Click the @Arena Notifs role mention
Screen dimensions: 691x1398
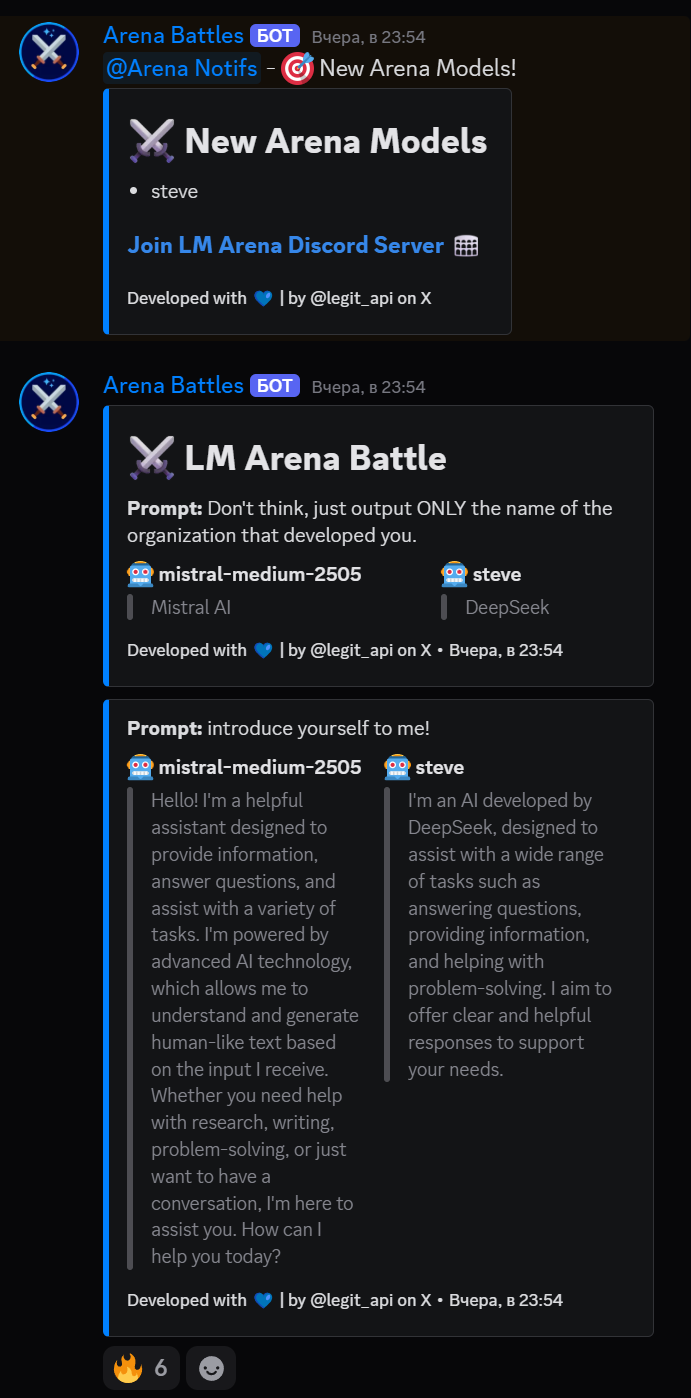click(x=182, y=69)
